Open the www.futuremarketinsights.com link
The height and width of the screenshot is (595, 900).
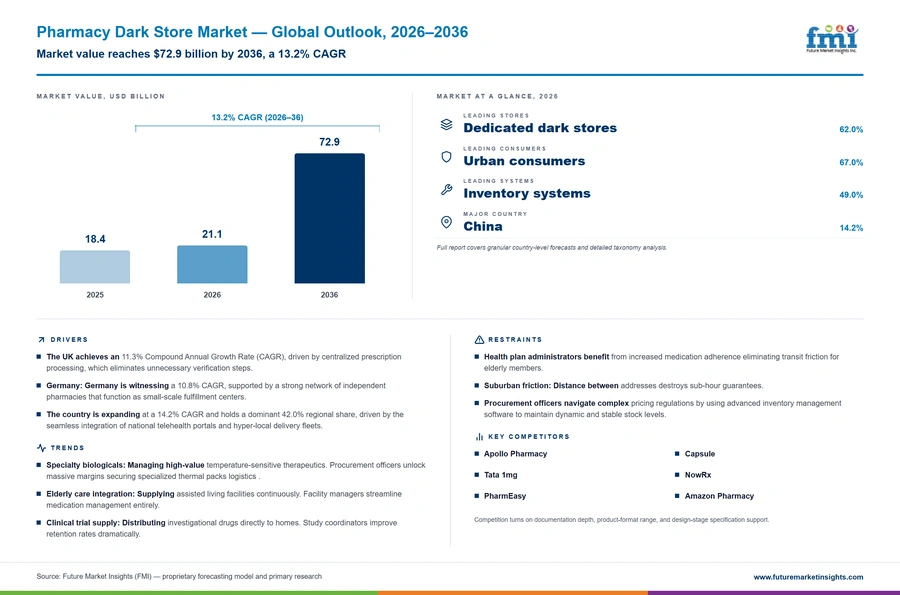(808, 577)
